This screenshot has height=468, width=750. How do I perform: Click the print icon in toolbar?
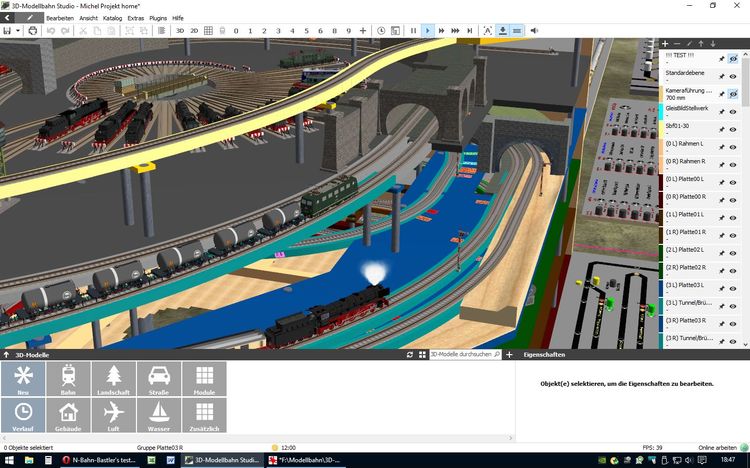[x=33, y=31]
